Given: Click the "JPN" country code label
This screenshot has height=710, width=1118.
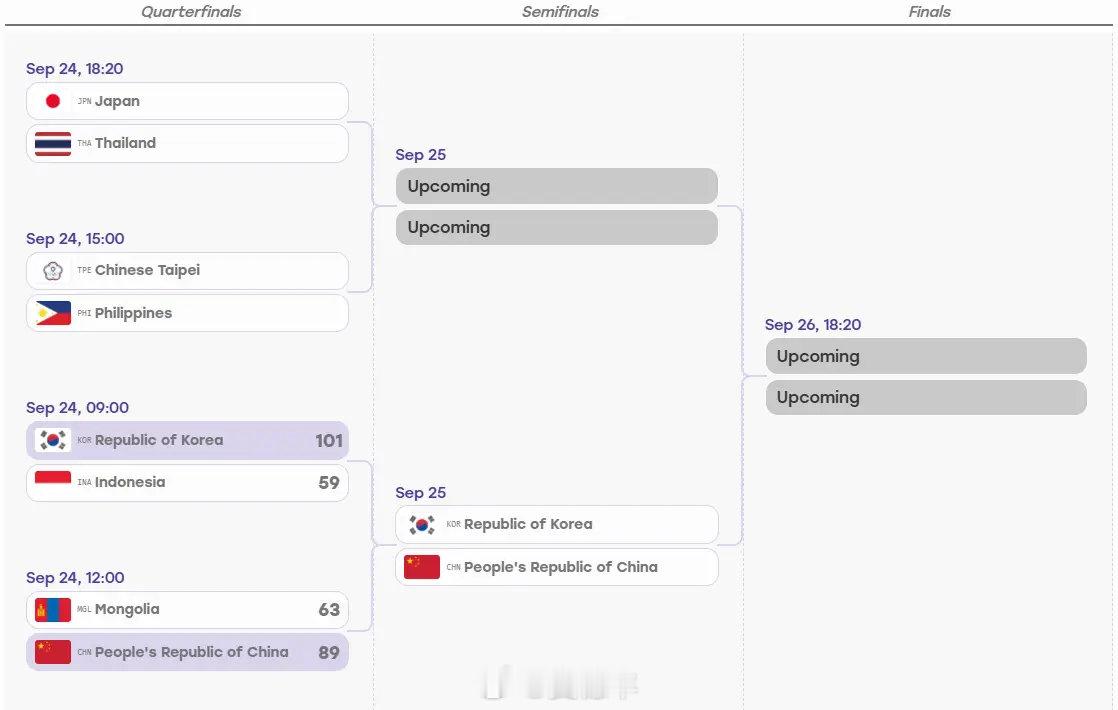Looking at the screenshot, I should tap(85, 101).
